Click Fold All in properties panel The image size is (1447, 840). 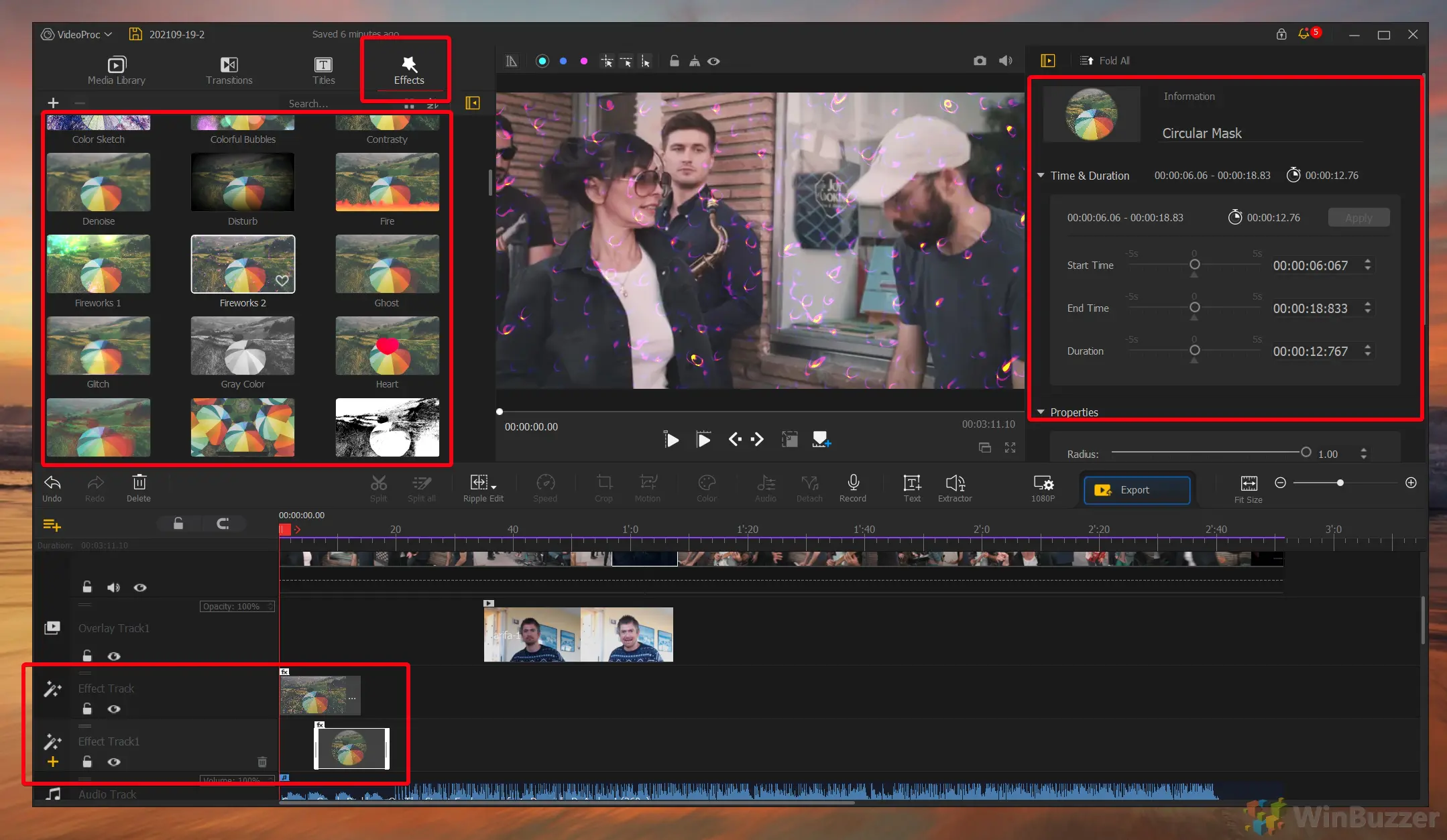(1105, 61)
